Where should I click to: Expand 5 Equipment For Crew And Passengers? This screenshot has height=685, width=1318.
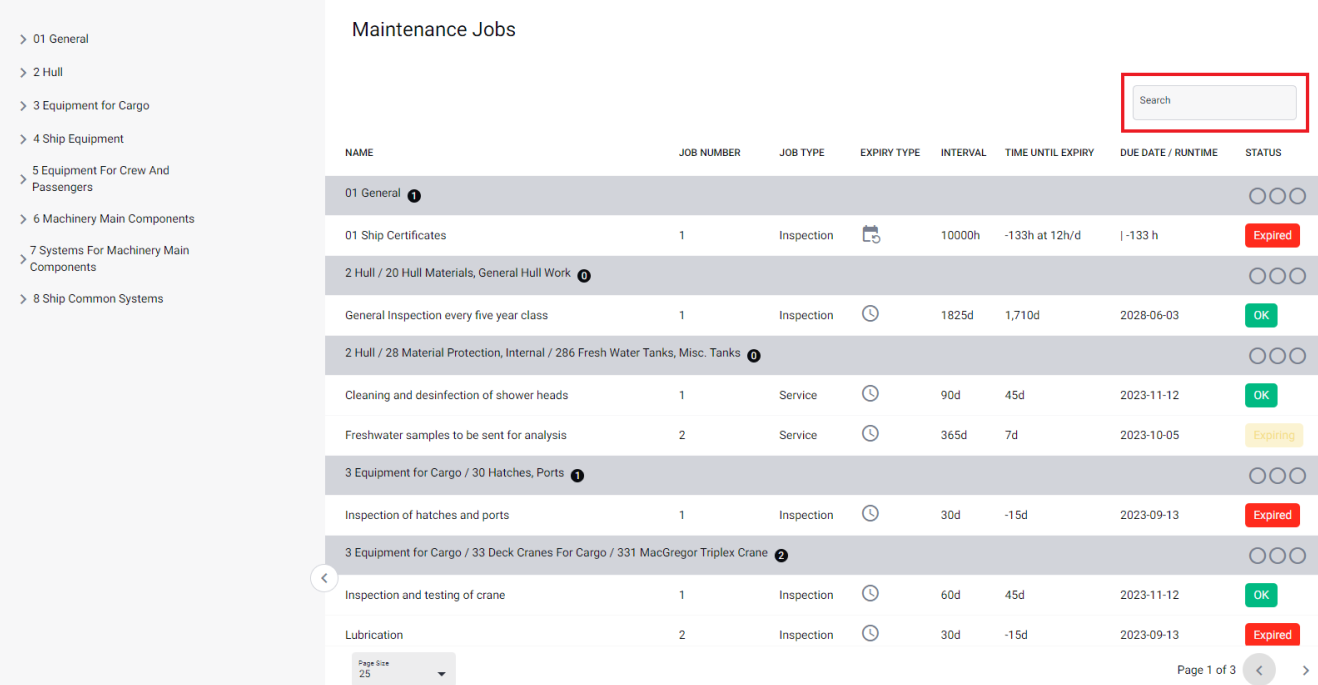point(23,179)
